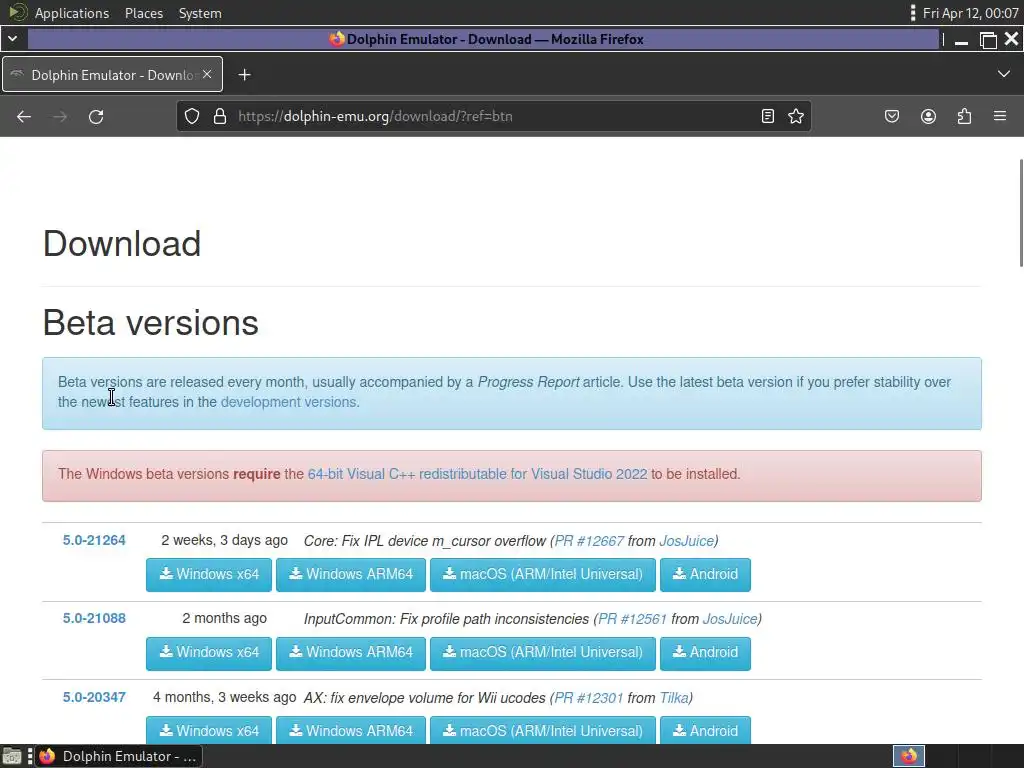Image resolution: width=1024 pixels, height=768 pixels.
Task: Click the '2 weeks, 3 days ago' text
Action: click(x=225, y=541)
